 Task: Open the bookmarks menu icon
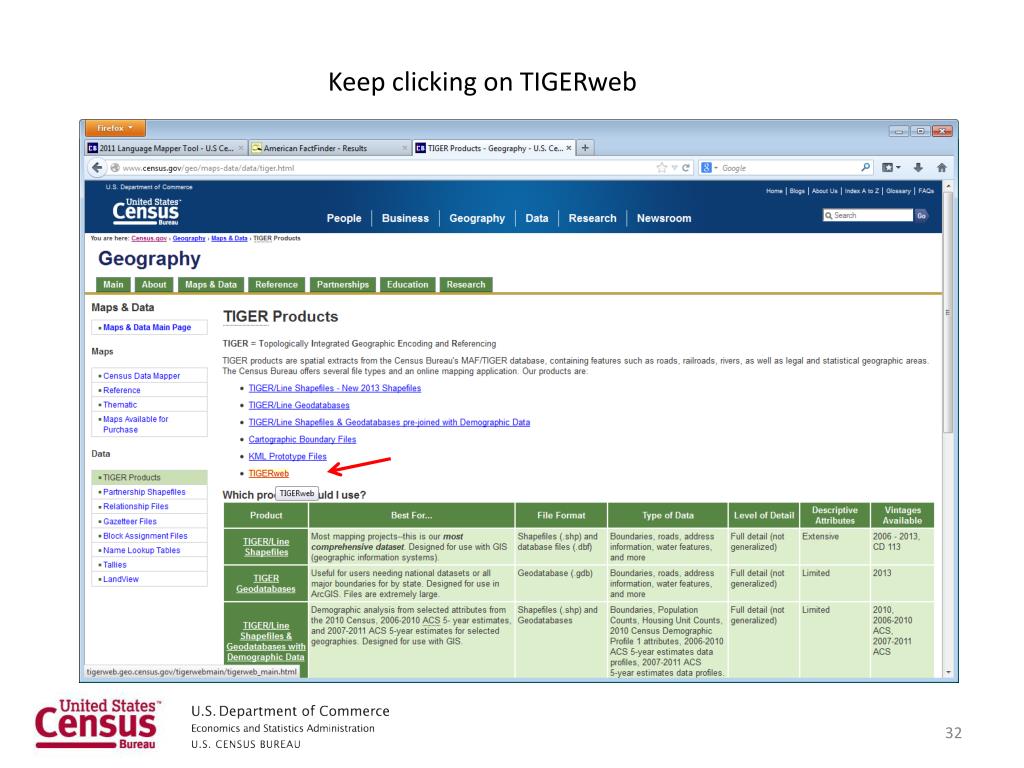point(888,168)
